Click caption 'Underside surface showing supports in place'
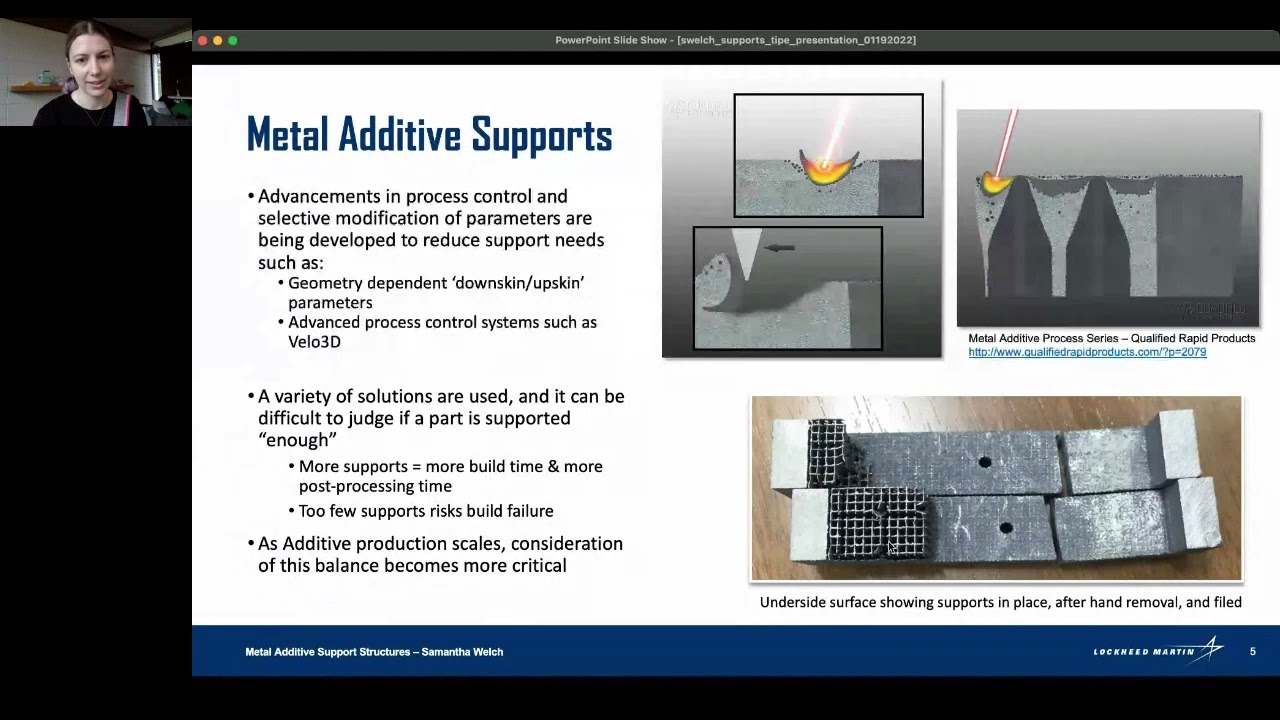The image size is (1280, 720). click(x=1001, y=602)
